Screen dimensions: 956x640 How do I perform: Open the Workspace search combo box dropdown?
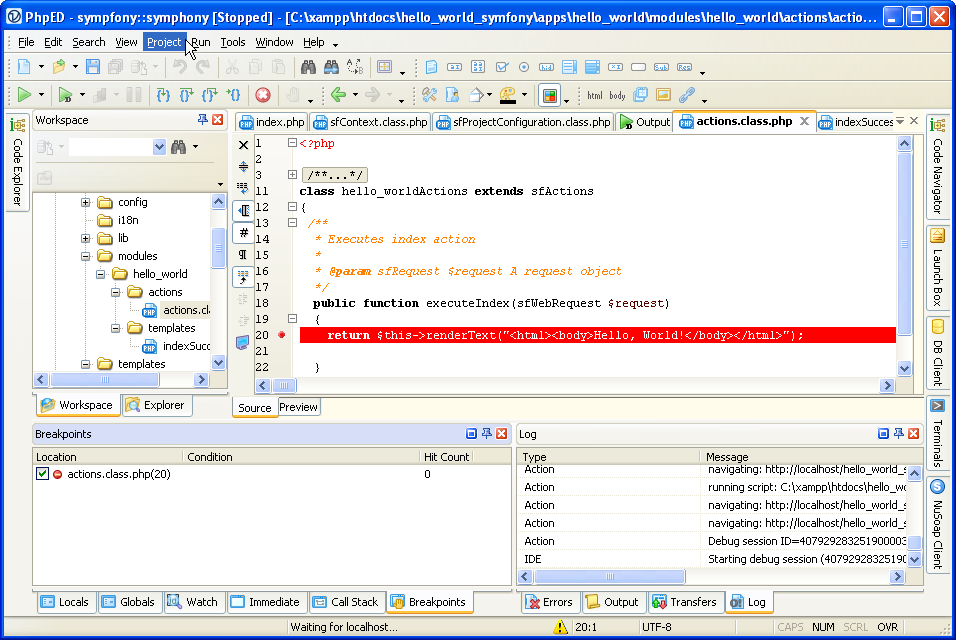(159, 147)
